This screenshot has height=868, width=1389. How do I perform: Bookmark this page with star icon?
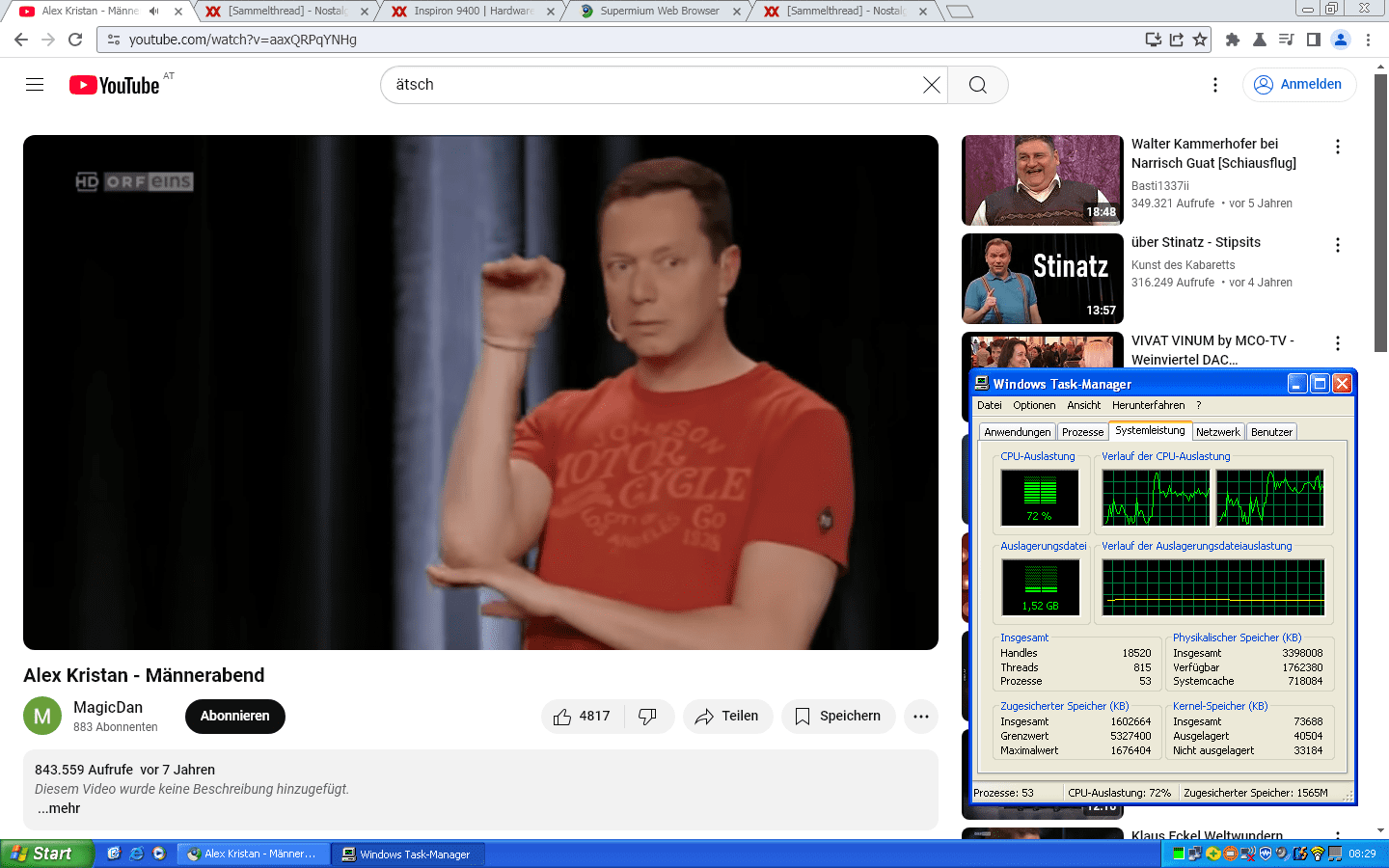(x=1200, y=40)
